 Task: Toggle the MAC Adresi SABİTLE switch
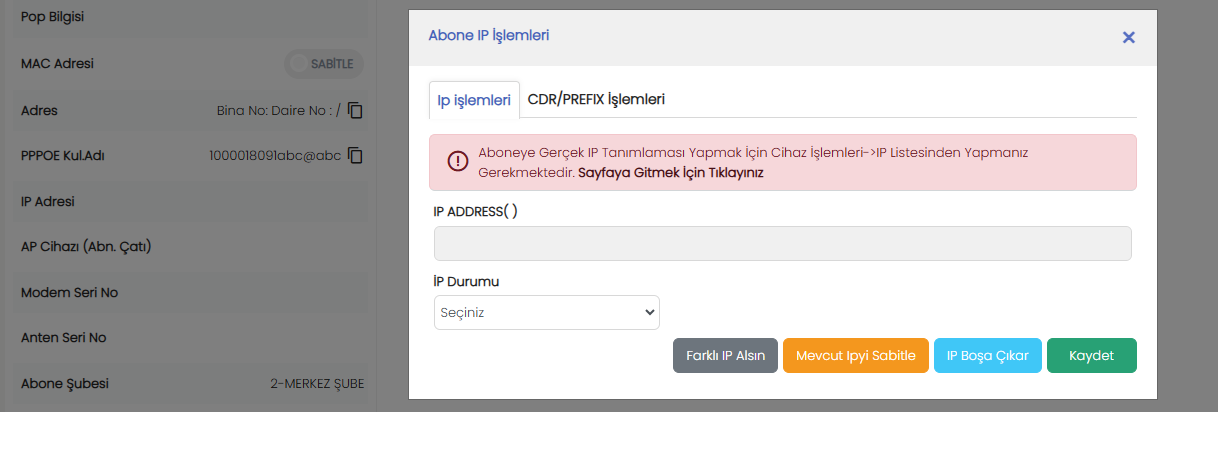pos(323,64)
